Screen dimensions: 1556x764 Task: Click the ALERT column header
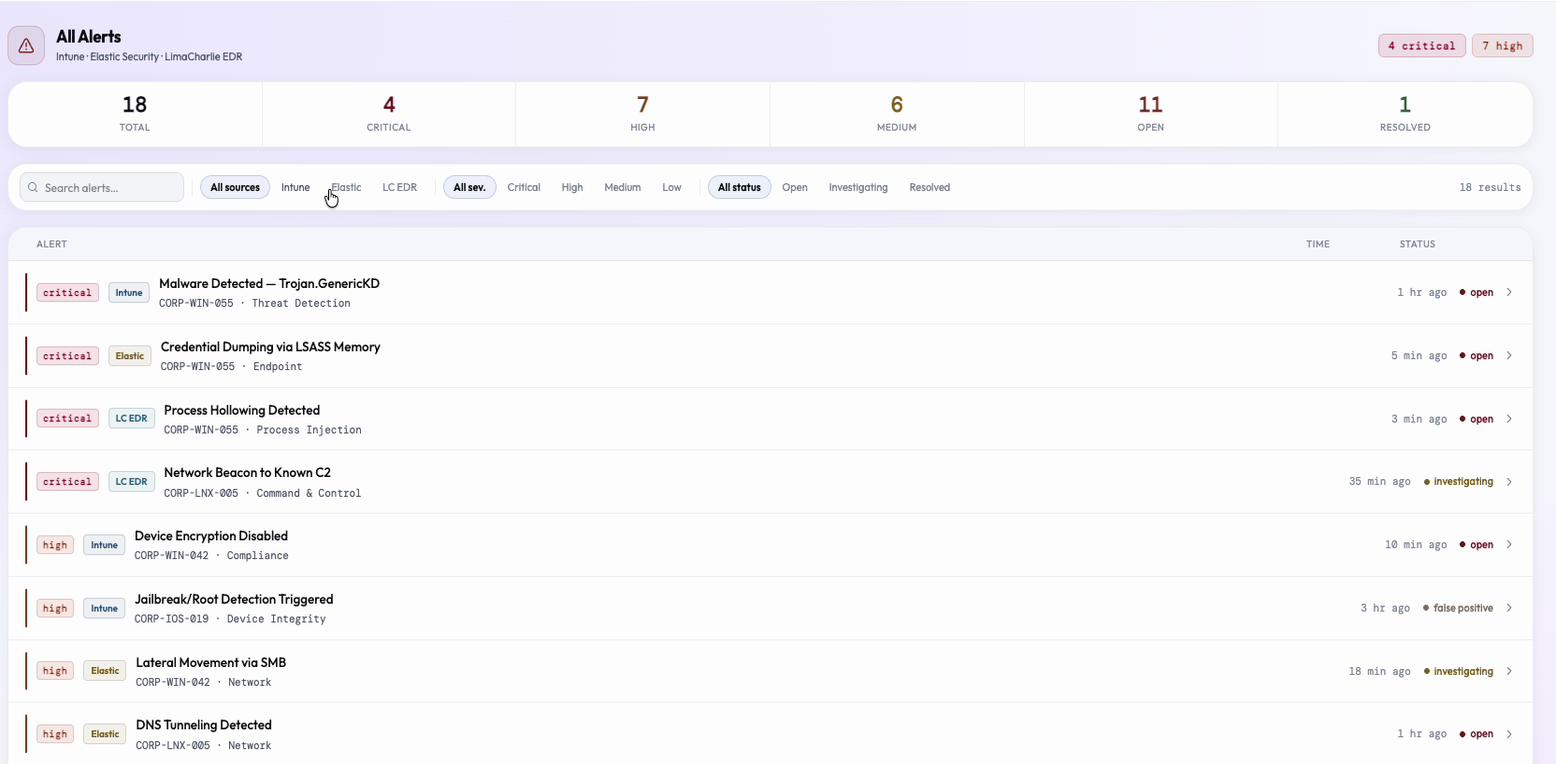pos(52,245)
